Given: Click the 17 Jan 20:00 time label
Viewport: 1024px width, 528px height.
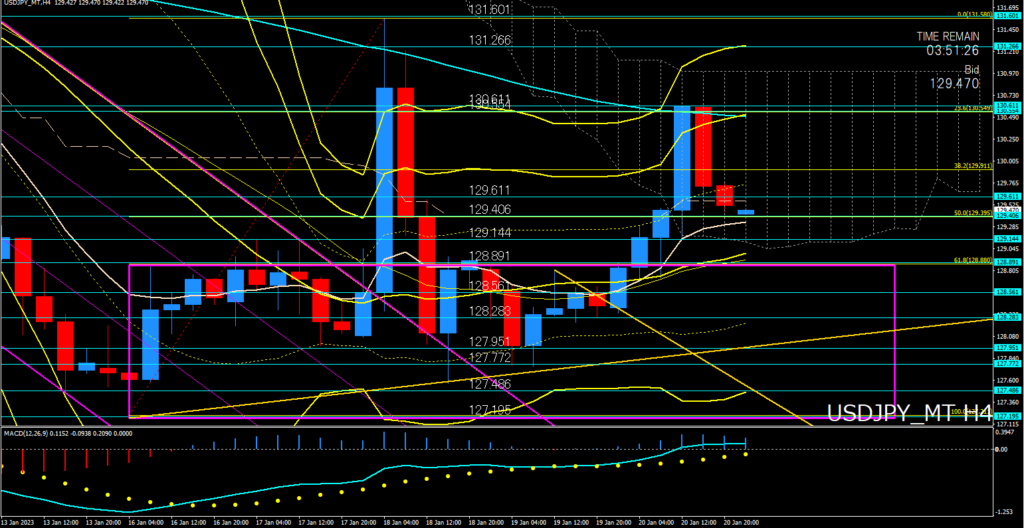Looking at the screenshot, I should tap(359, 523).
